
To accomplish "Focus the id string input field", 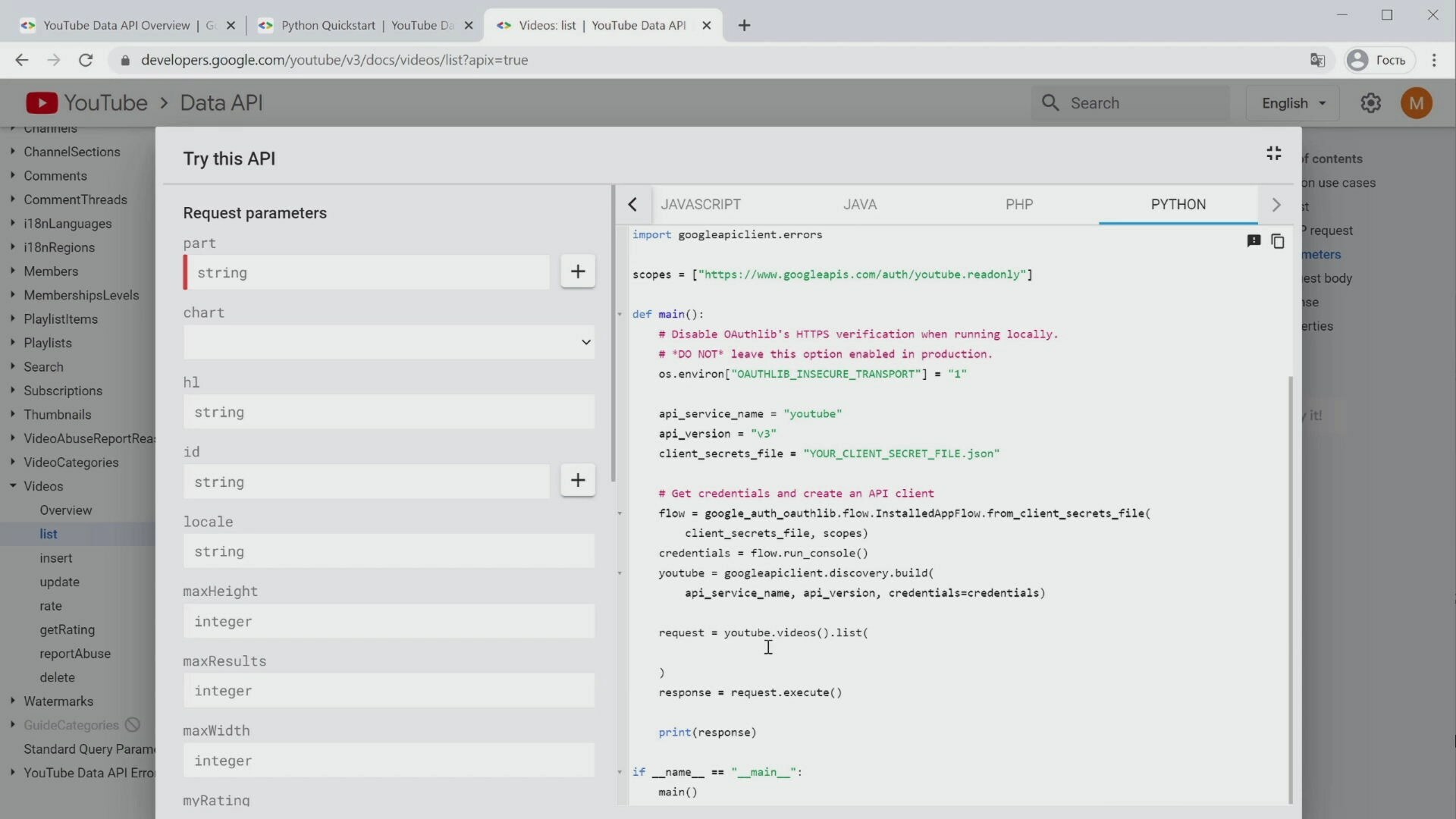I will pos(366,482).
